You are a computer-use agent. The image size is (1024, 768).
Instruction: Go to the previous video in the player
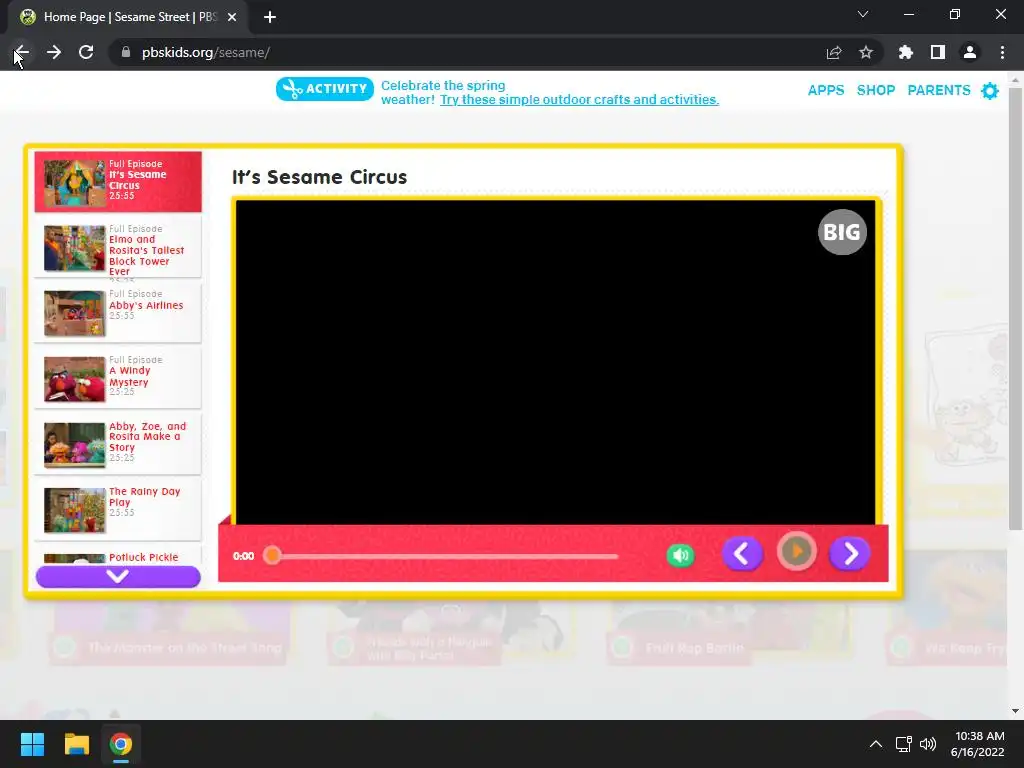pos(742,554)
